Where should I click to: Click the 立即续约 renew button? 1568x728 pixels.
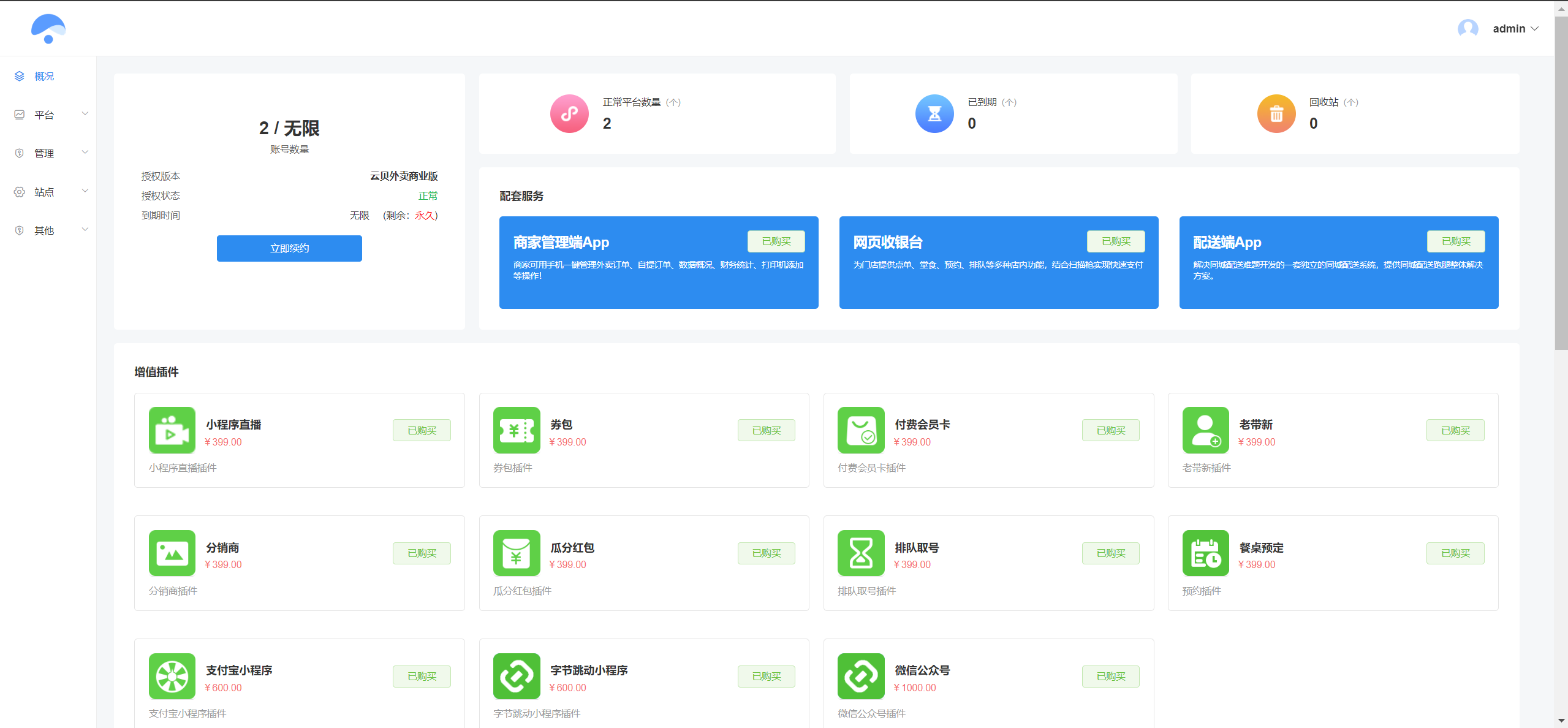click(x=289, y=248)
